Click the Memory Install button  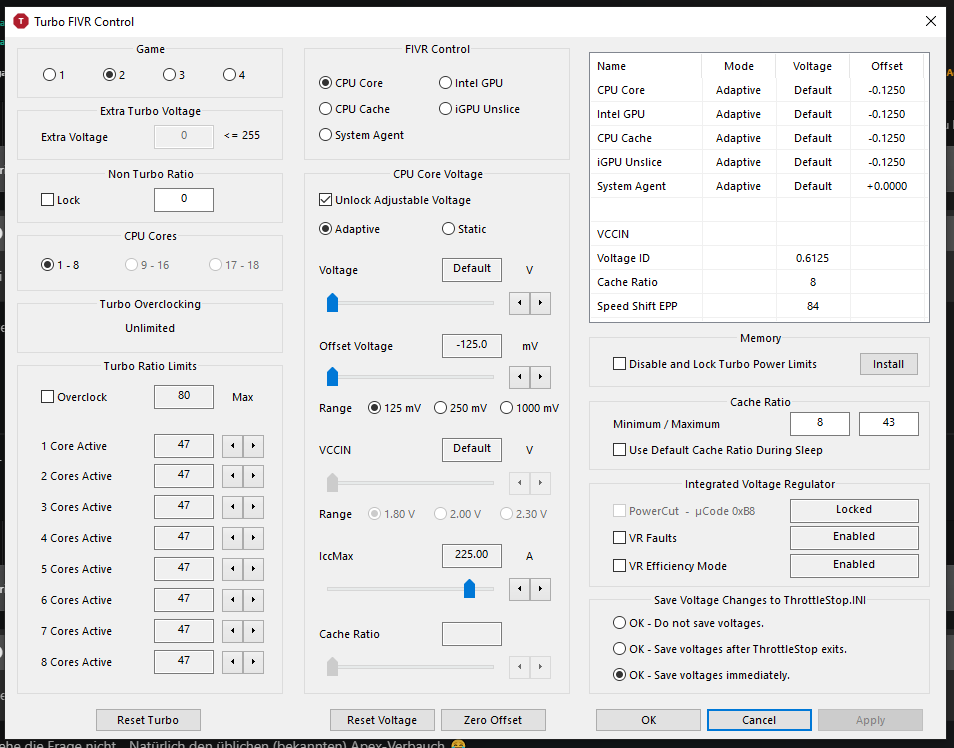(888, 364)
